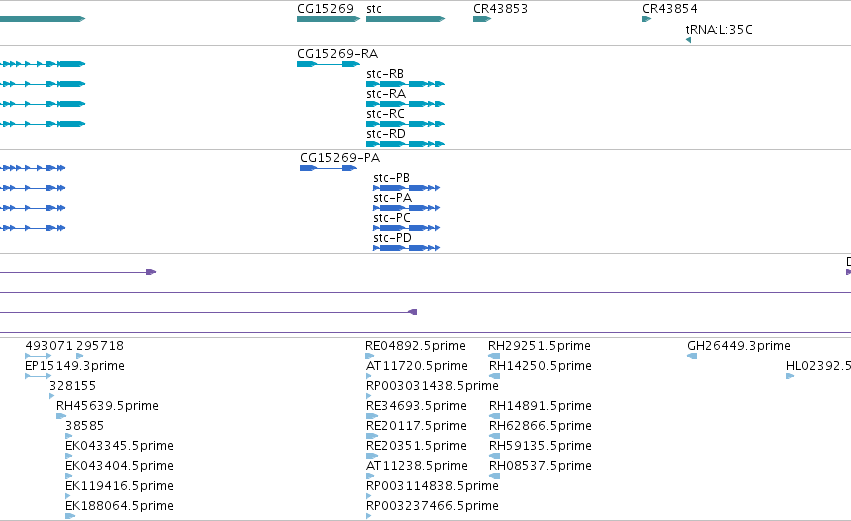The height and width of the screenshot is (521, 851).
Task: Select RE34693.5prime EST
Action: [x=372, y=416]
